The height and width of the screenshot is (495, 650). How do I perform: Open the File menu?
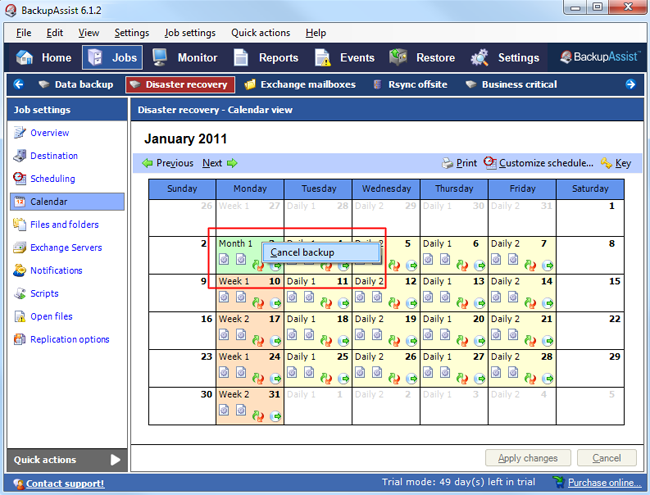[24, 33]
